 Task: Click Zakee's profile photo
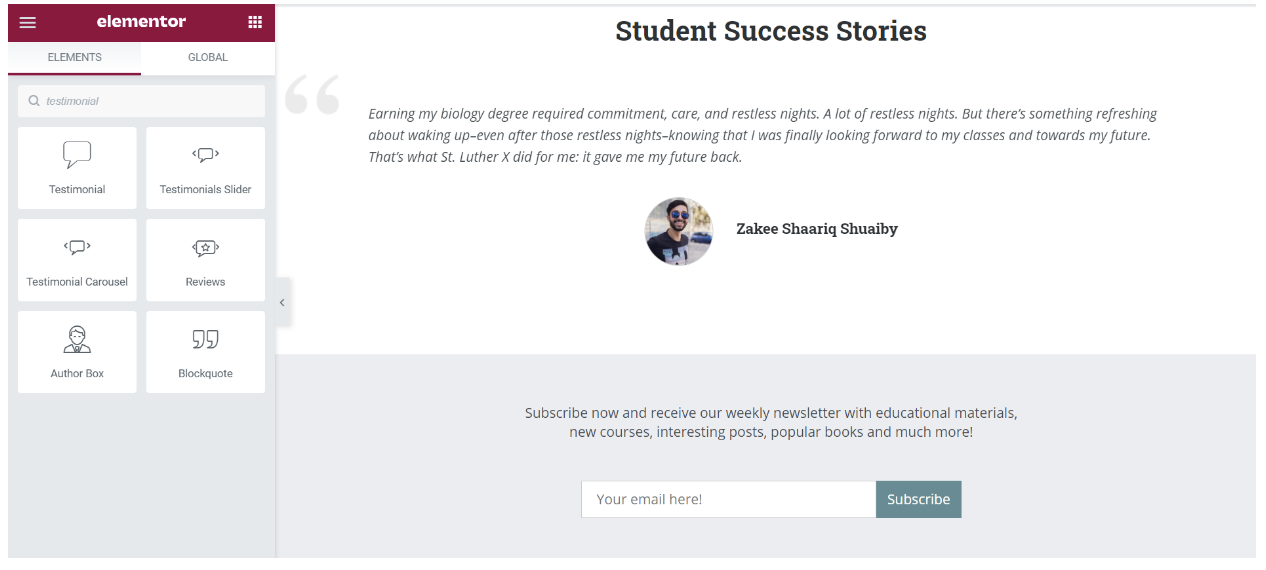679,231
